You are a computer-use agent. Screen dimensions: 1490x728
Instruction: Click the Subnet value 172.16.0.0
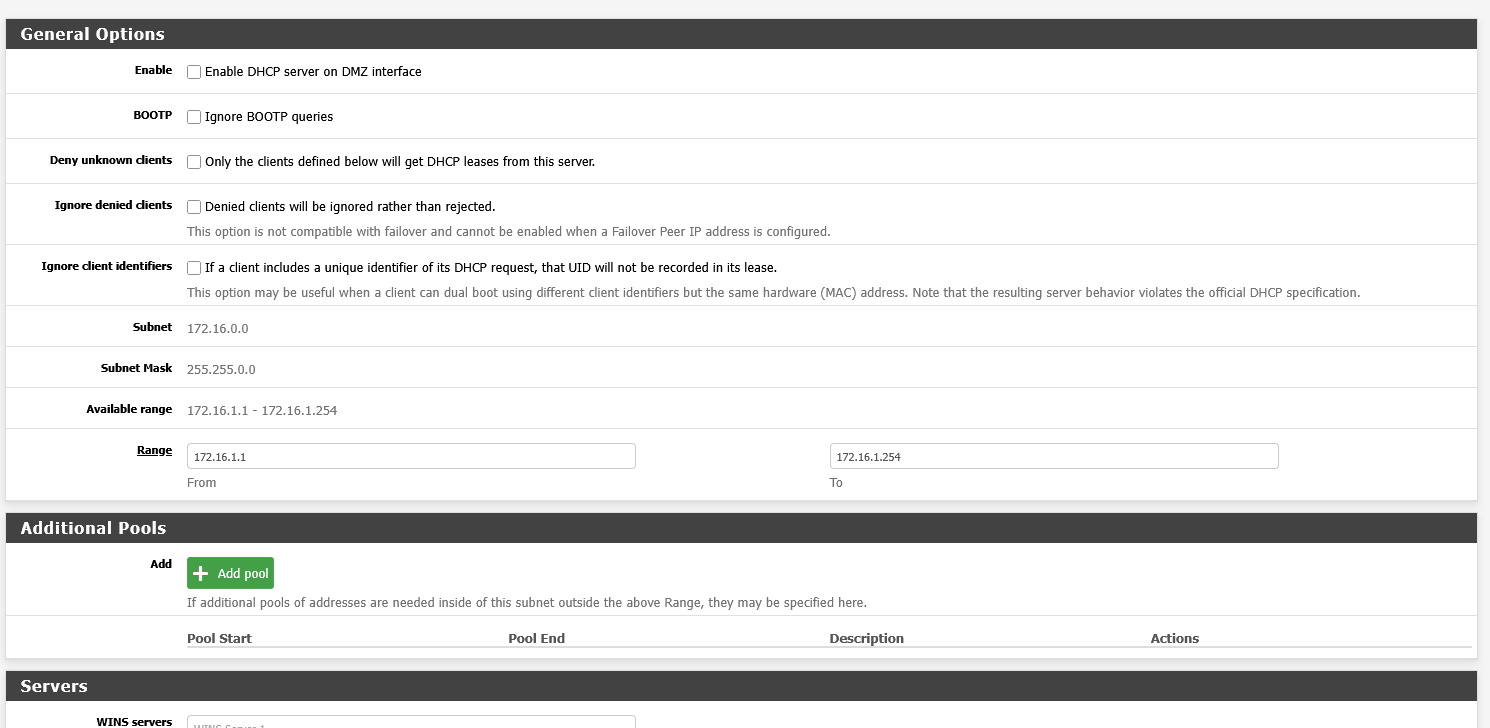point(217,327)
